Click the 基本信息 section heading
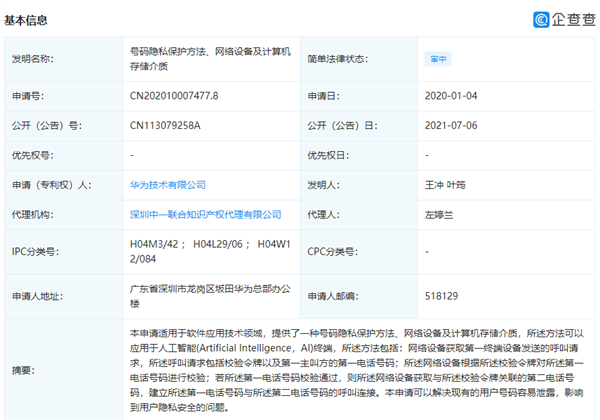Viewport: 600px width, 420px height. coord(26,20)
